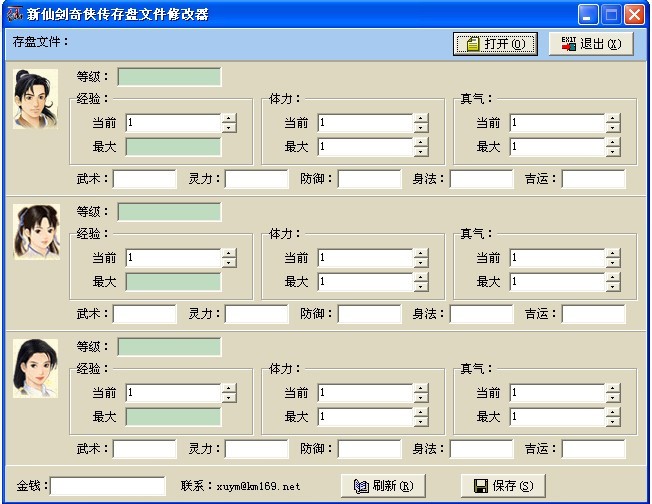This screenshot has width=652, height=504.
Task: Focus first character's 经验 当前 value field
Action: tap(173, 123)
